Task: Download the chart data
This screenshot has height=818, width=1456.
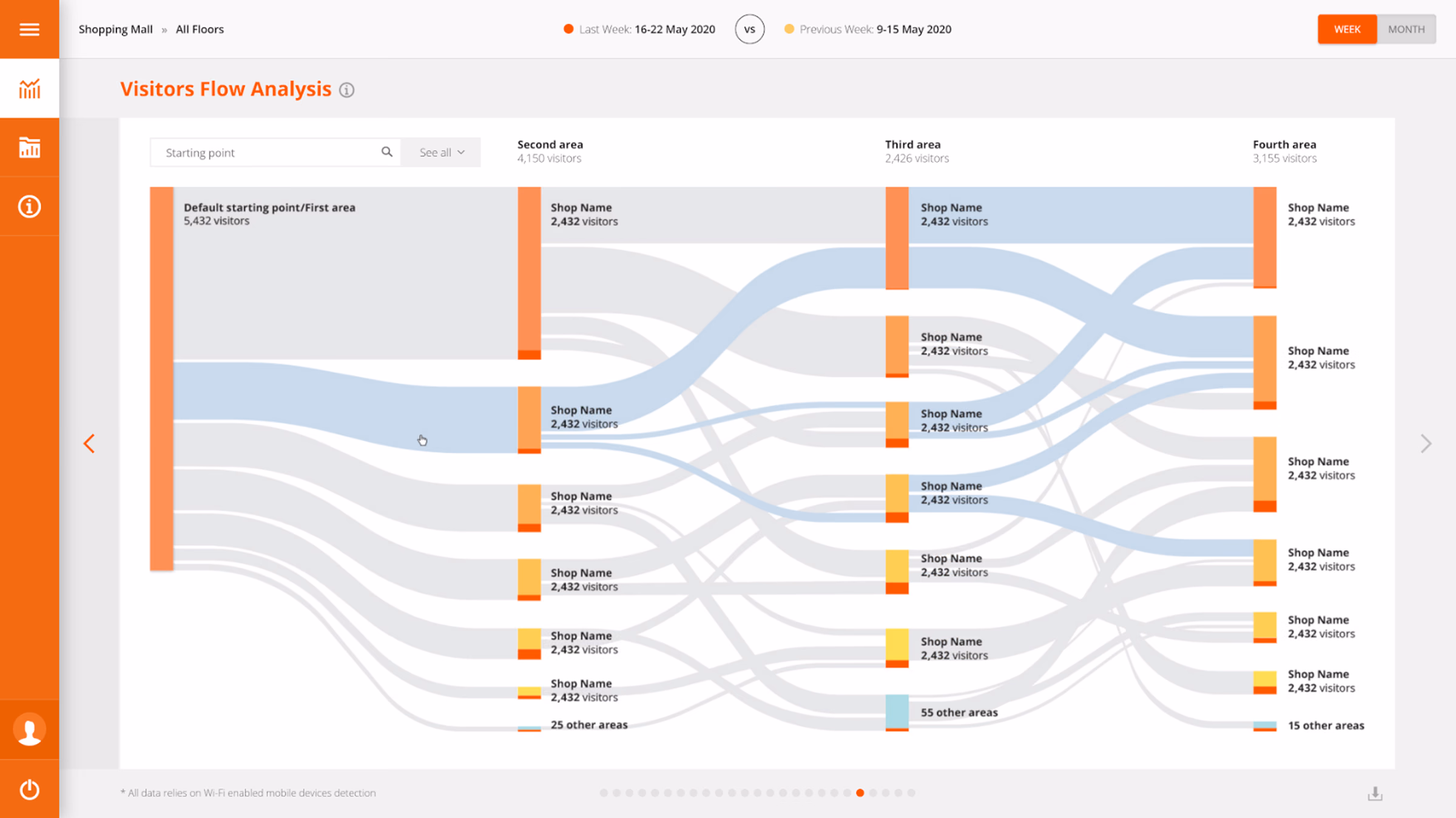Action: [1375, 793]
